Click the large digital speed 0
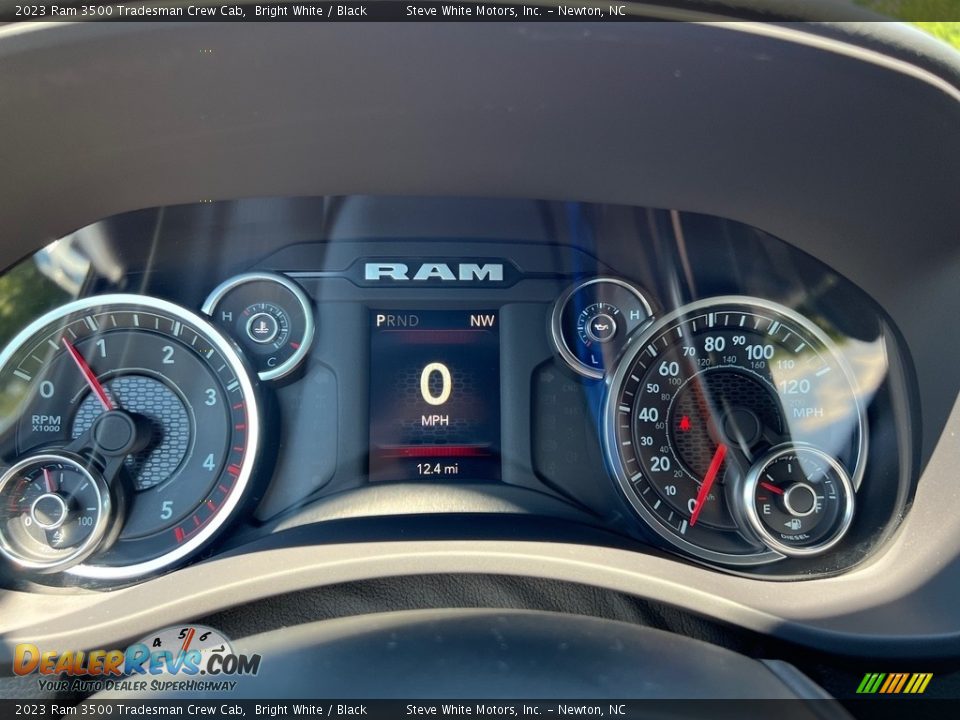 click(435, 384)
